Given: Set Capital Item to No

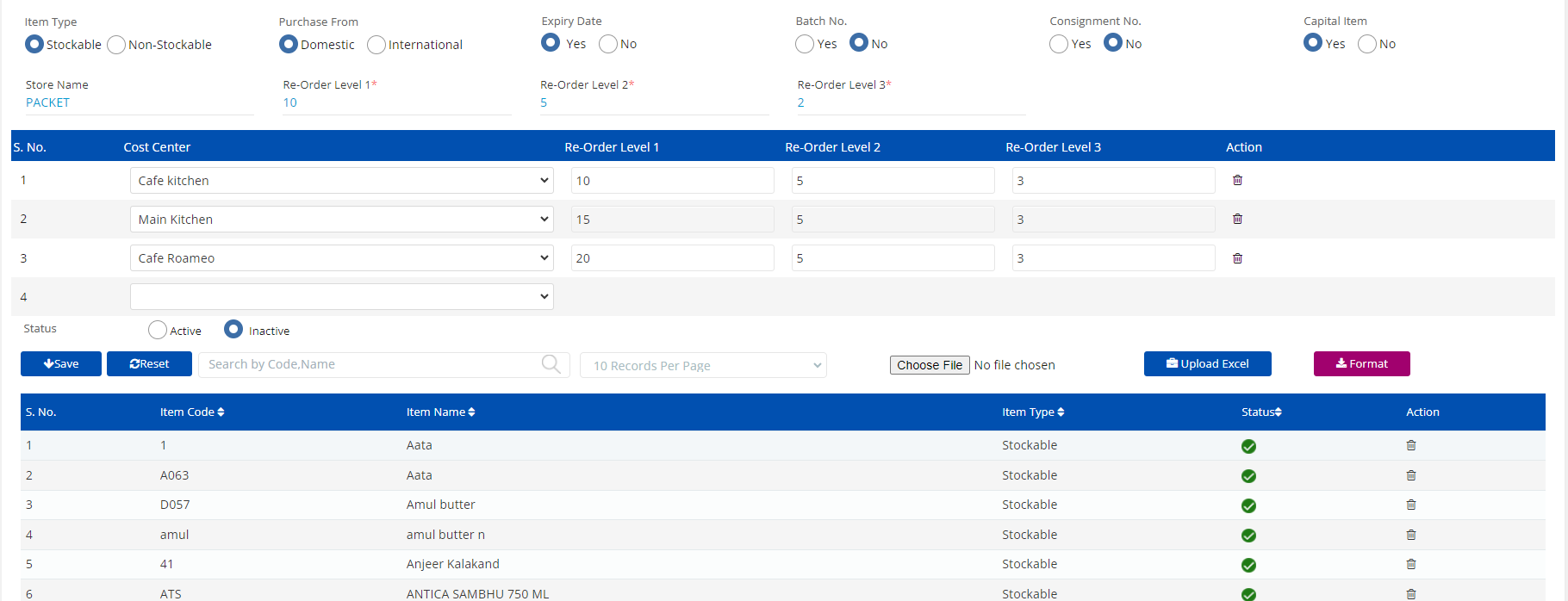Looking at the screenshot, I should click(x=1367, y=44).
